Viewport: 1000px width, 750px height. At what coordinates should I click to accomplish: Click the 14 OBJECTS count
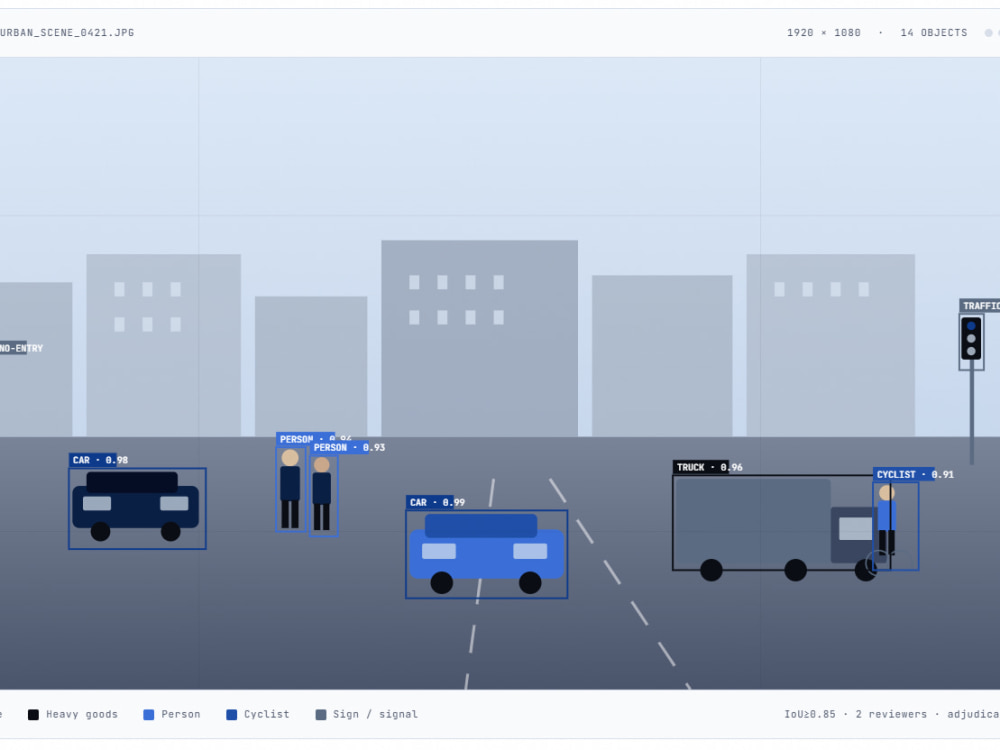[x=934, y=33]
